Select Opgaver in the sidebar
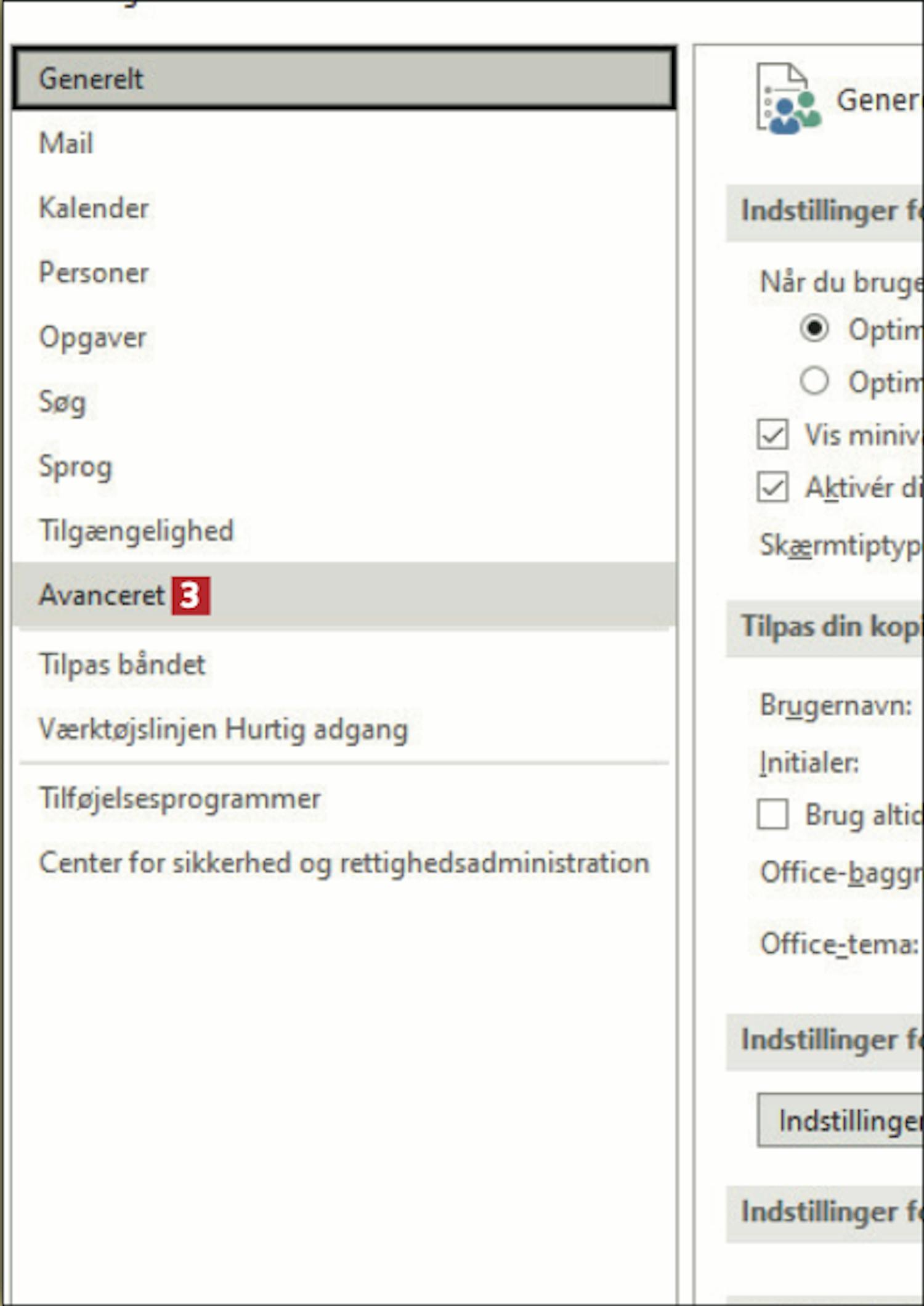Screen dimensions: 924x1306 click(344, 337)
